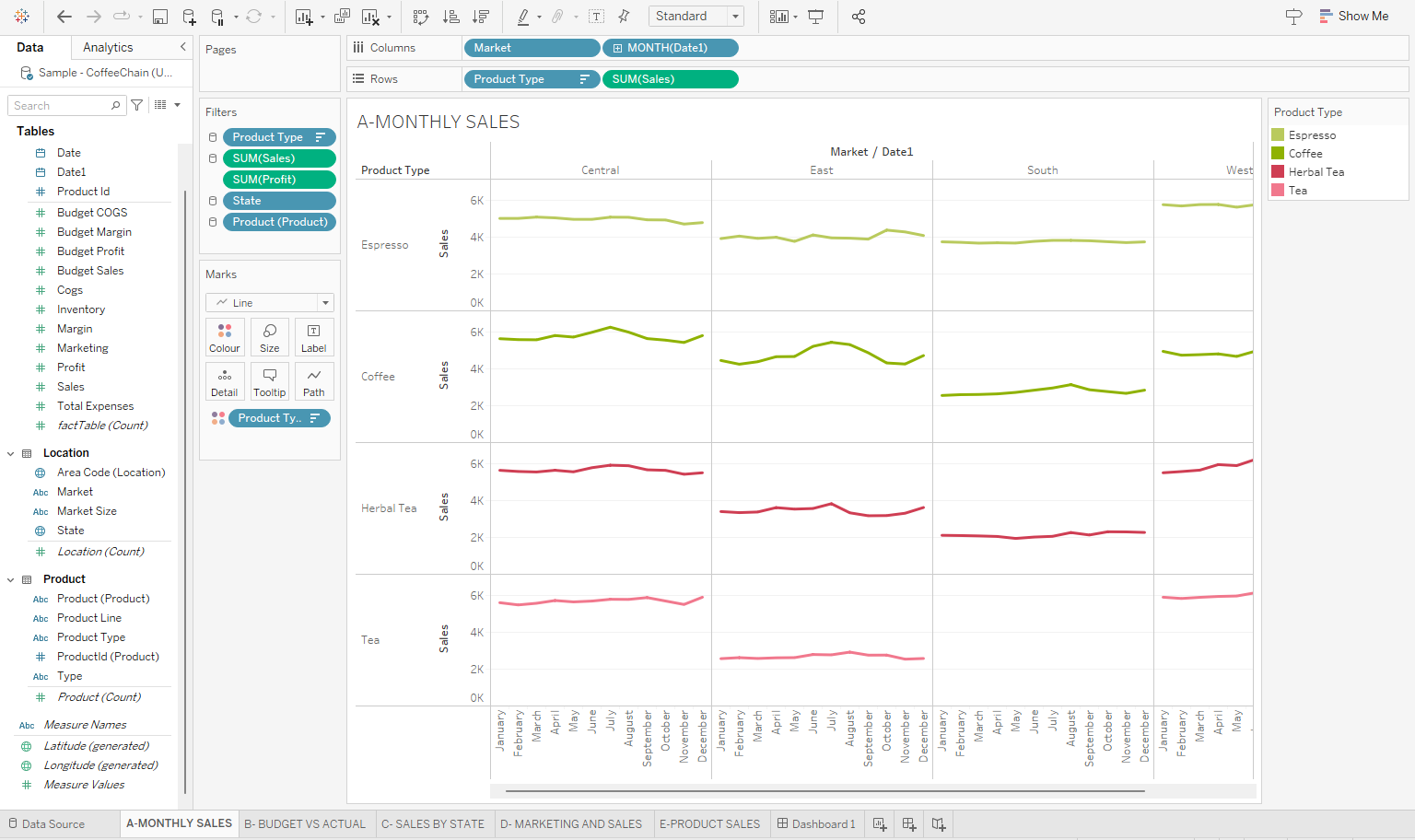Switch to the Data tab
This screenshot has height=840, width=1415.
click(x=30, y=47)
